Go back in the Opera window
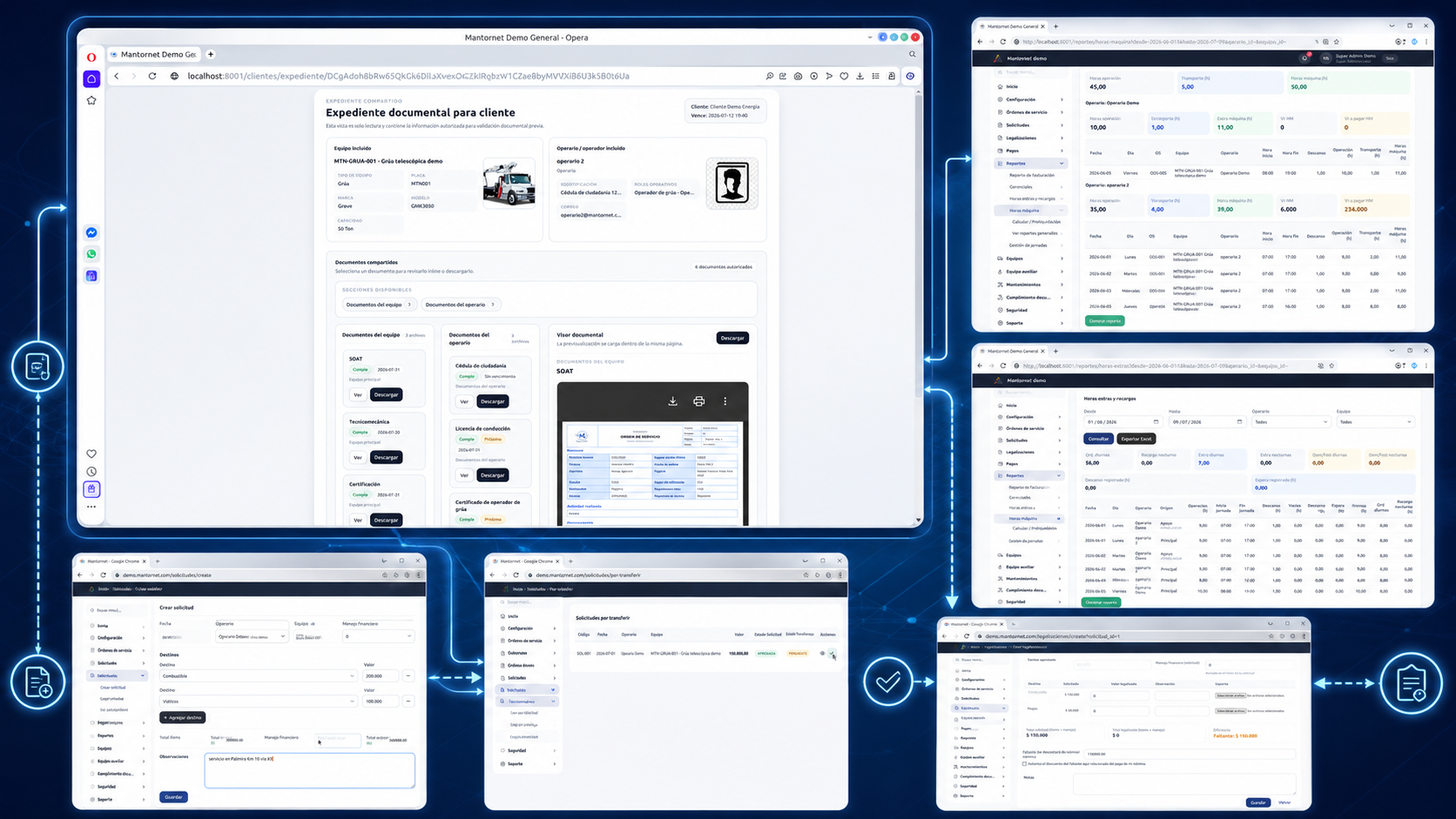Image resolution: width=1456 pixels, height=819 pixels. click(117, 76)
